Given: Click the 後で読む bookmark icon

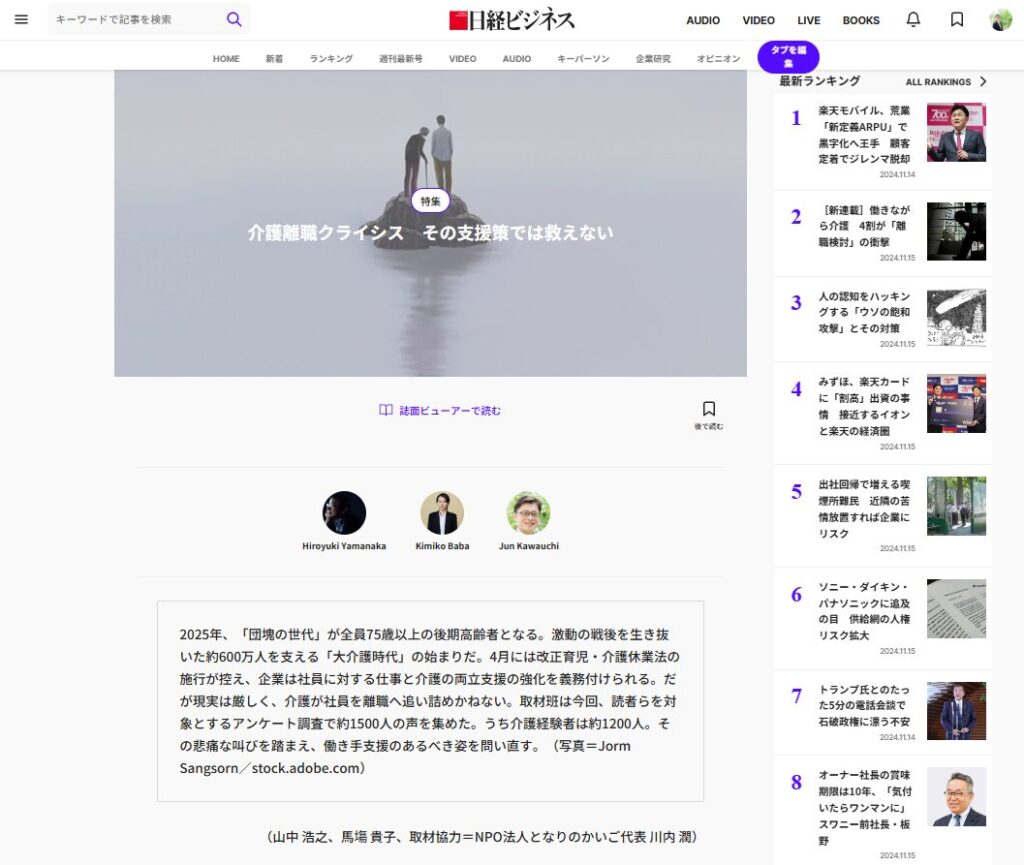Looking at the screenshot, I should click(x=709, y=409).
